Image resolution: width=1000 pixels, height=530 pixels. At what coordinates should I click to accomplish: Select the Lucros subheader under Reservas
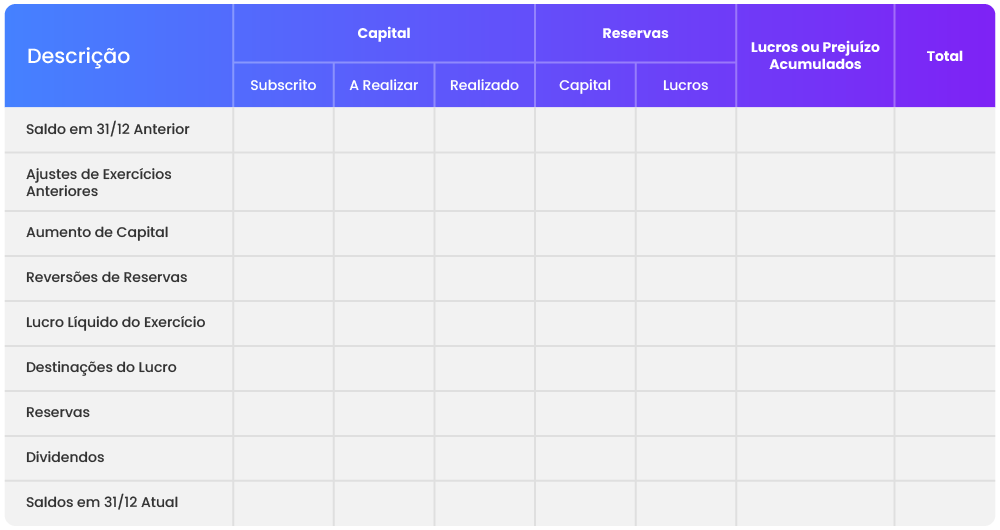pos(685,85)
